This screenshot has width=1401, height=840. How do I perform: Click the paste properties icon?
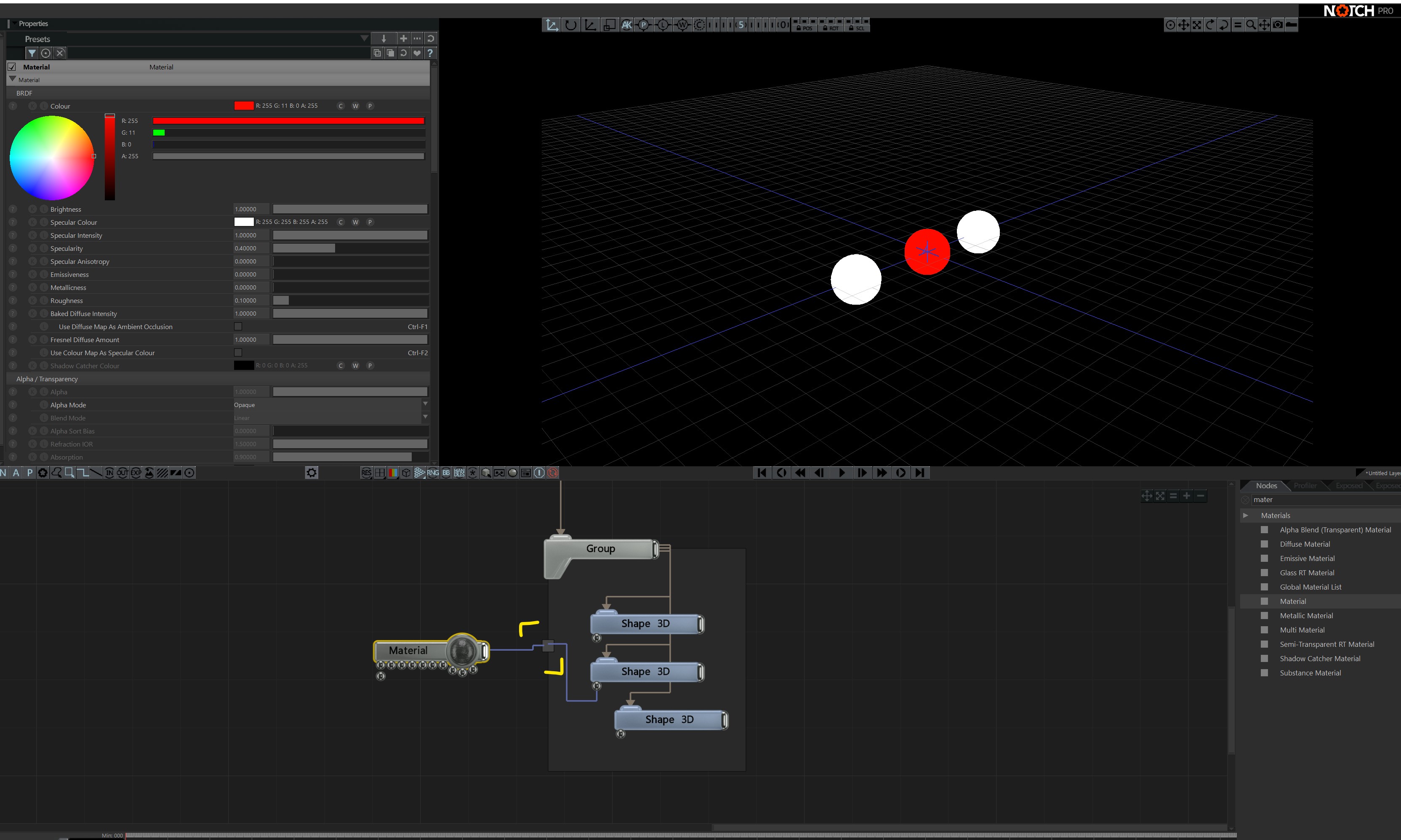tap(391, 53)
